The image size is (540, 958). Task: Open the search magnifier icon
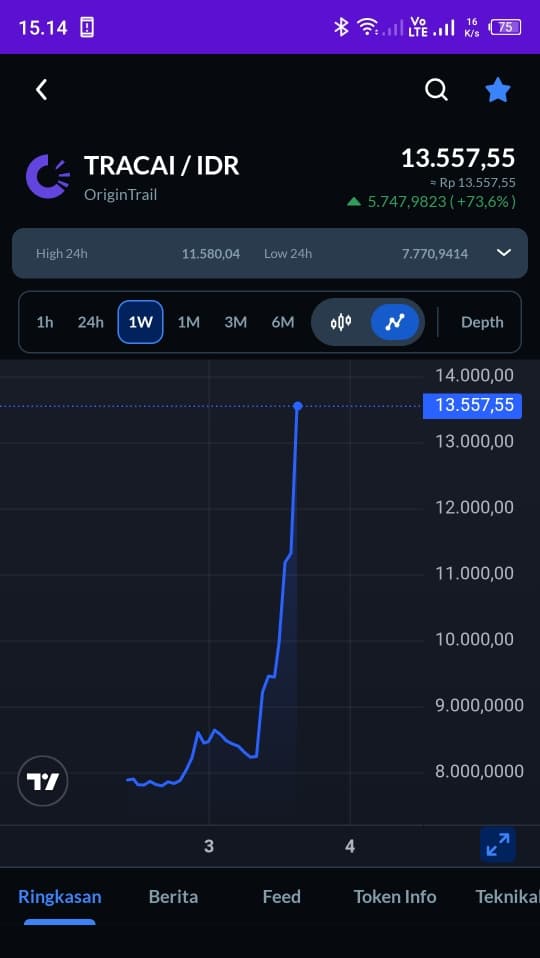(x=436, y=90)
